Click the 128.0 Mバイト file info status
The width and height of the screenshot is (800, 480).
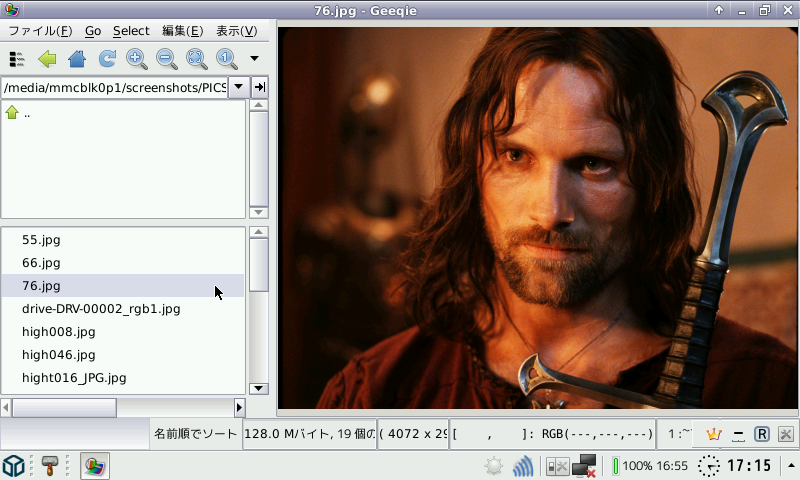coord(309,434)
